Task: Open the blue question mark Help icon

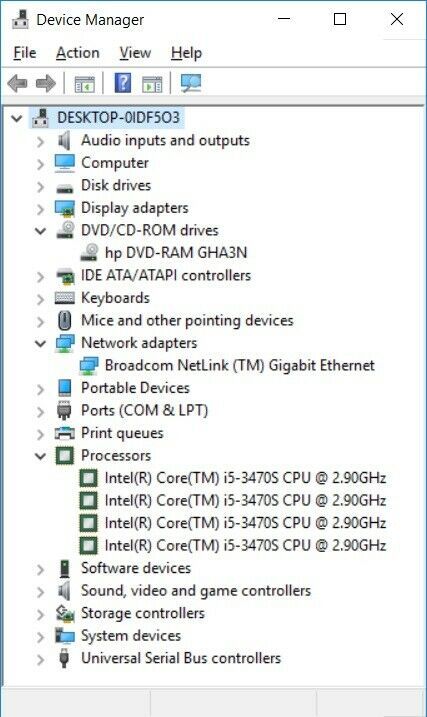Action: click(x=123, y=83)
